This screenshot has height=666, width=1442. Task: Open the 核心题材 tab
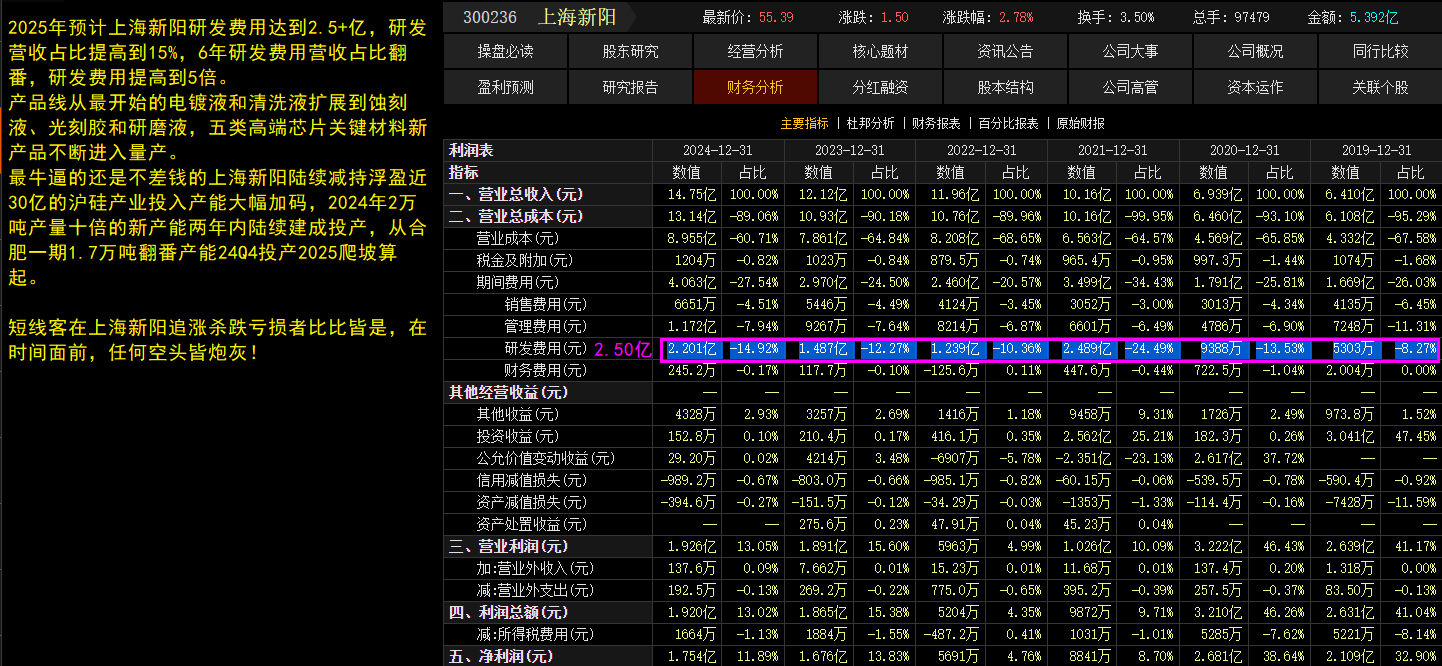click(880, 51)
